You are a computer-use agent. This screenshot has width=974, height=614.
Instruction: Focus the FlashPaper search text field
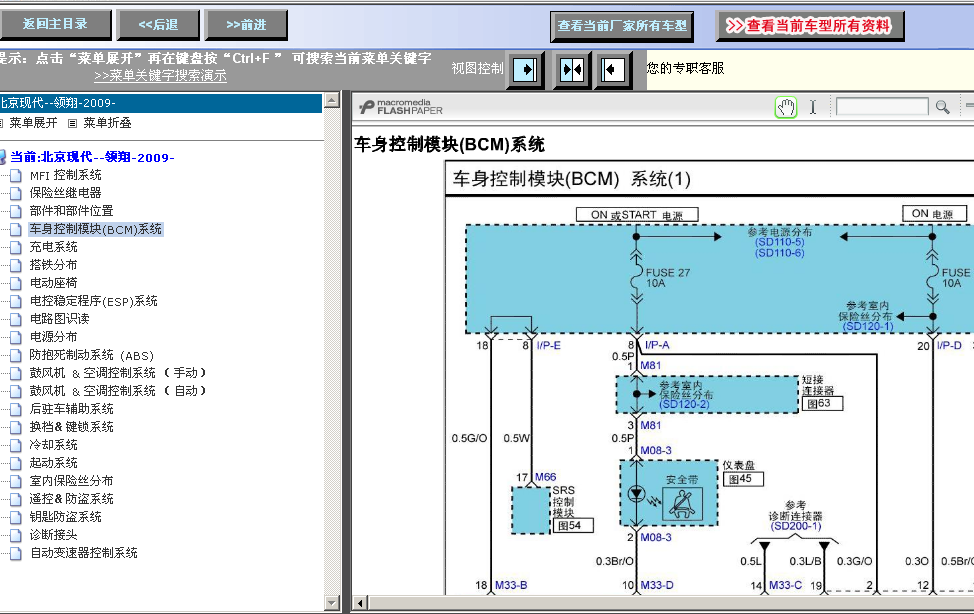(882, 107)
